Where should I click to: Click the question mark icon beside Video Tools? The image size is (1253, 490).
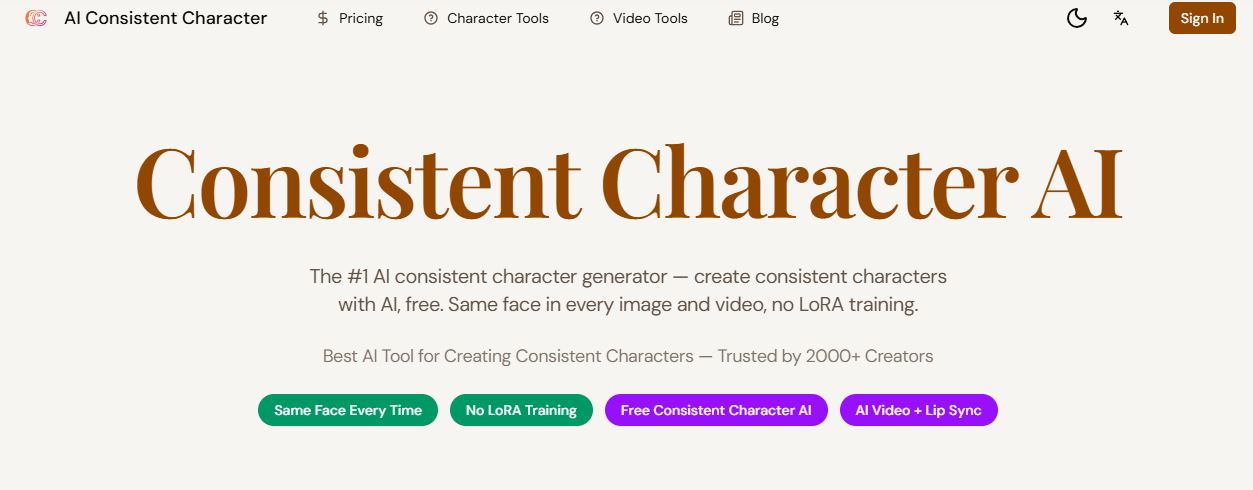click(x=597, y=18)
